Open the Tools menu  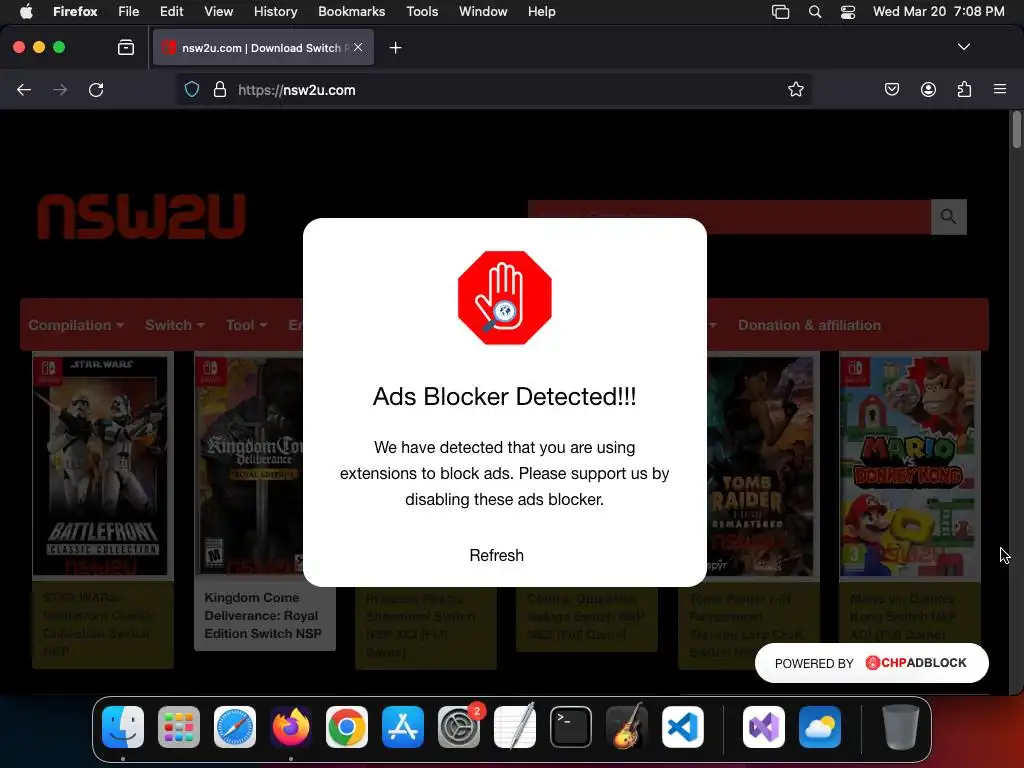click(x=422, y=11)
